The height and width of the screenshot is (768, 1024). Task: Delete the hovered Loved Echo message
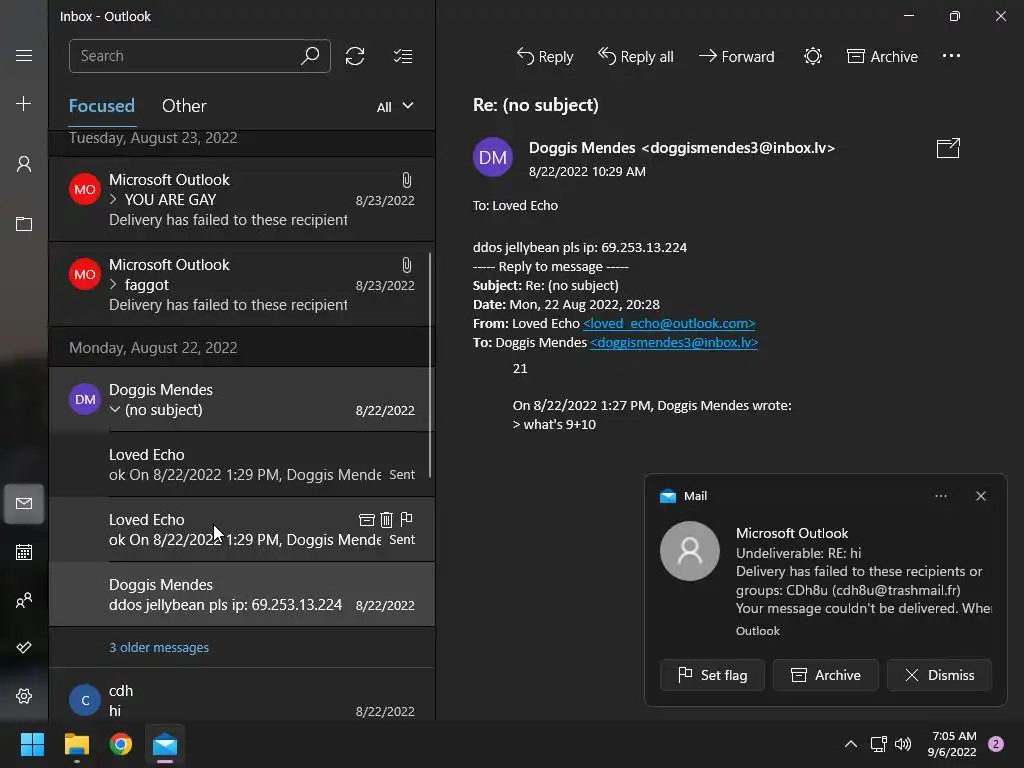coord(387,519)
